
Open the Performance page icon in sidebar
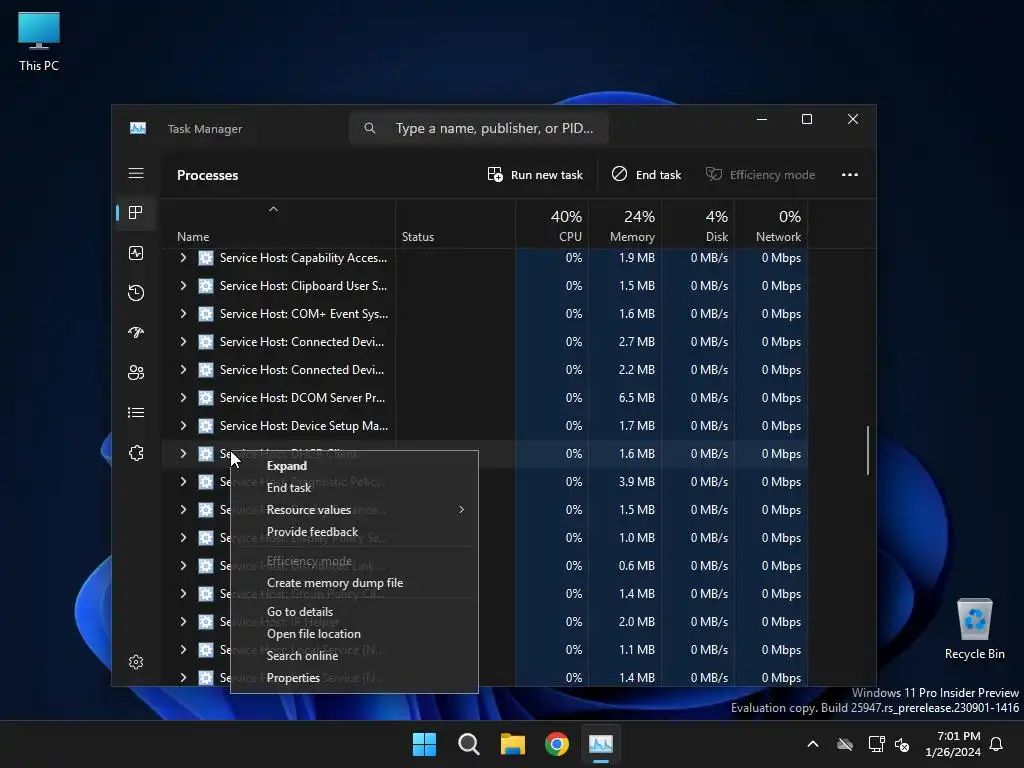pyautogui.click(x=136, y=253)
